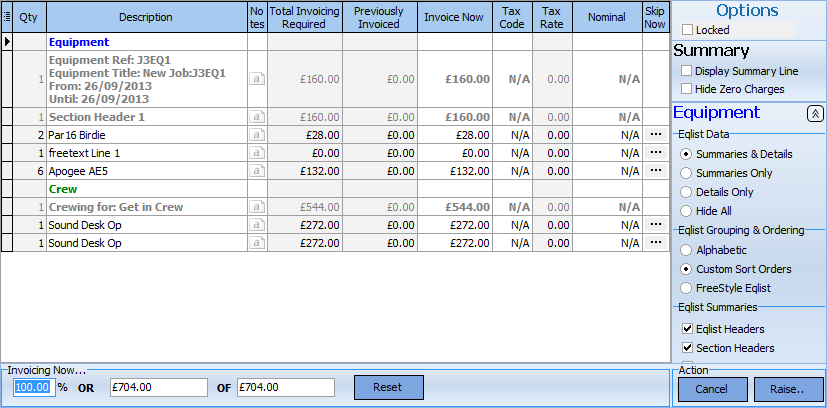Select the Summaries Only radio option
827x408 pixels.
click(x=686, y=173)
